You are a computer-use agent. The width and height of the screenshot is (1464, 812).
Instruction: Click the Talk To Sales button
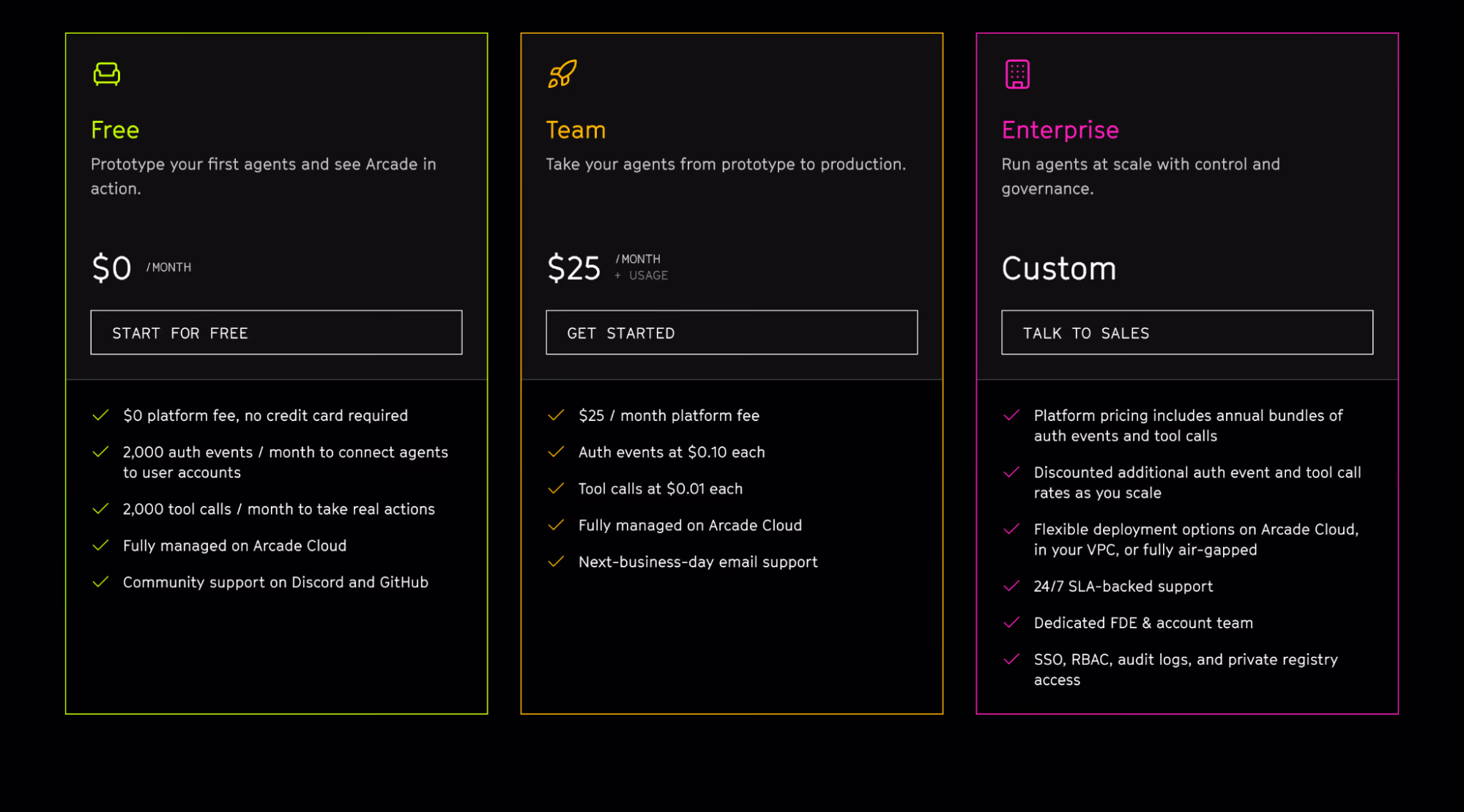pos(1187,332)
